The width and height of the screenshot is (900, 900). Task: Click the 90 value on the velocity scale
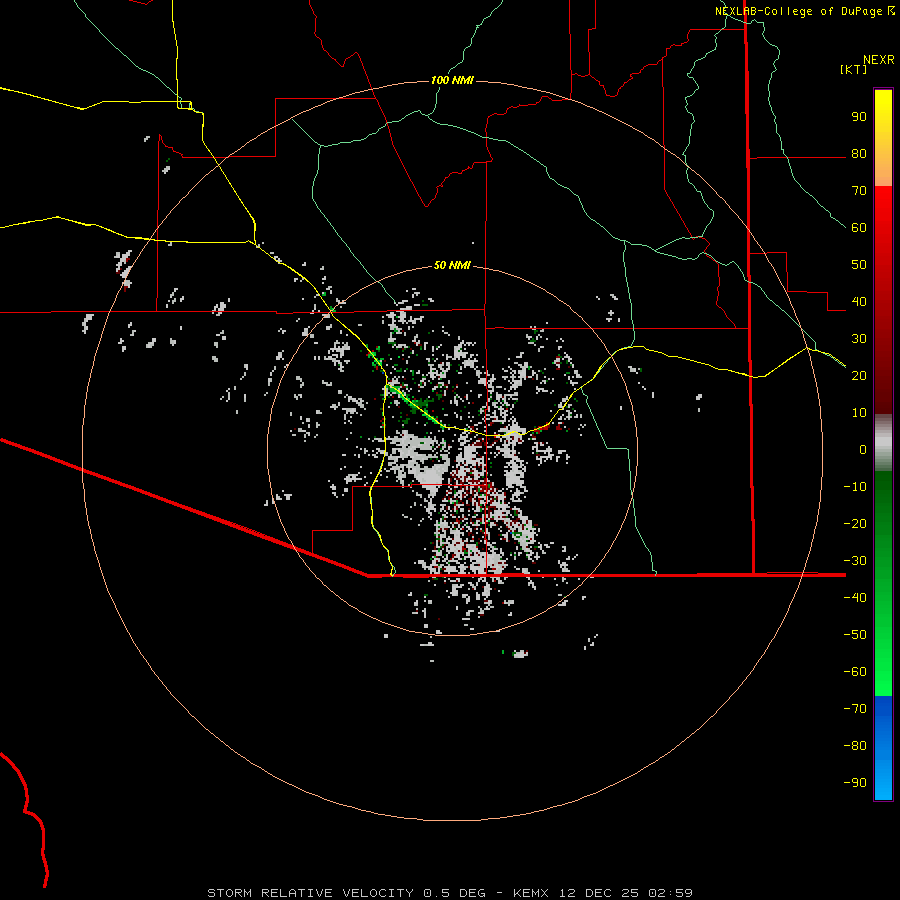point(859,117)
